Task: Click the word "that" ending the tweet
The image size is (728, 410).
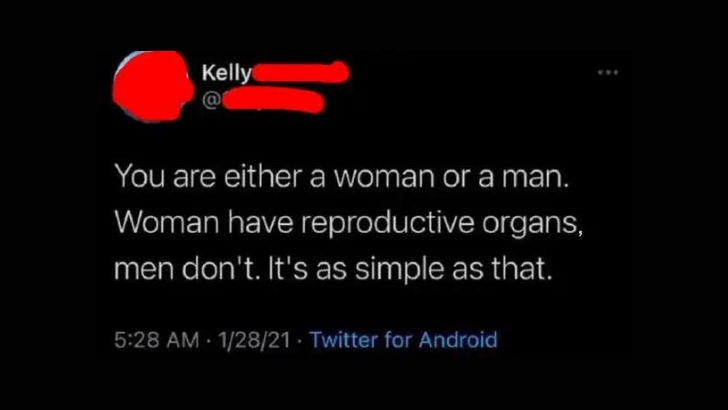Action: coord(524,270)
